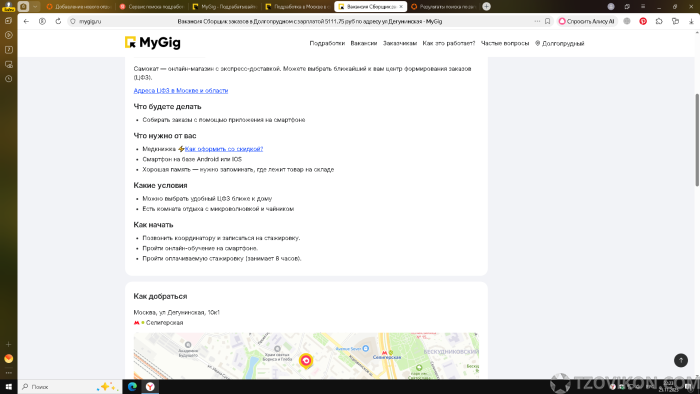The width and height of the screenshot is (700, 394).
Task: Open Адреса ЦФЗ в Москве и области link
Action: [x=181, y=91]
